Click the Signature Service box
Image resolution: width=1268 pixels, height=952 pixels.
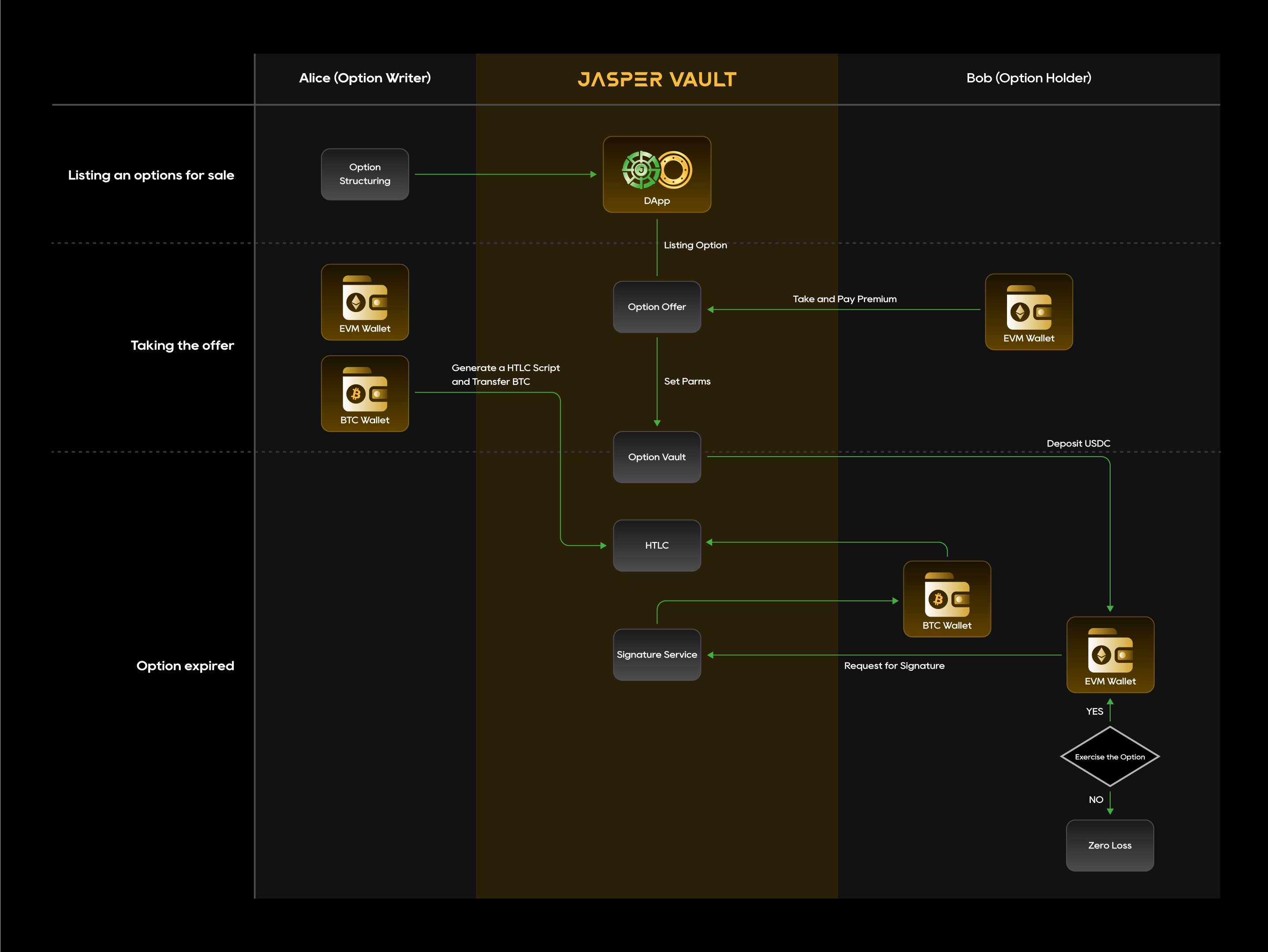656,654
